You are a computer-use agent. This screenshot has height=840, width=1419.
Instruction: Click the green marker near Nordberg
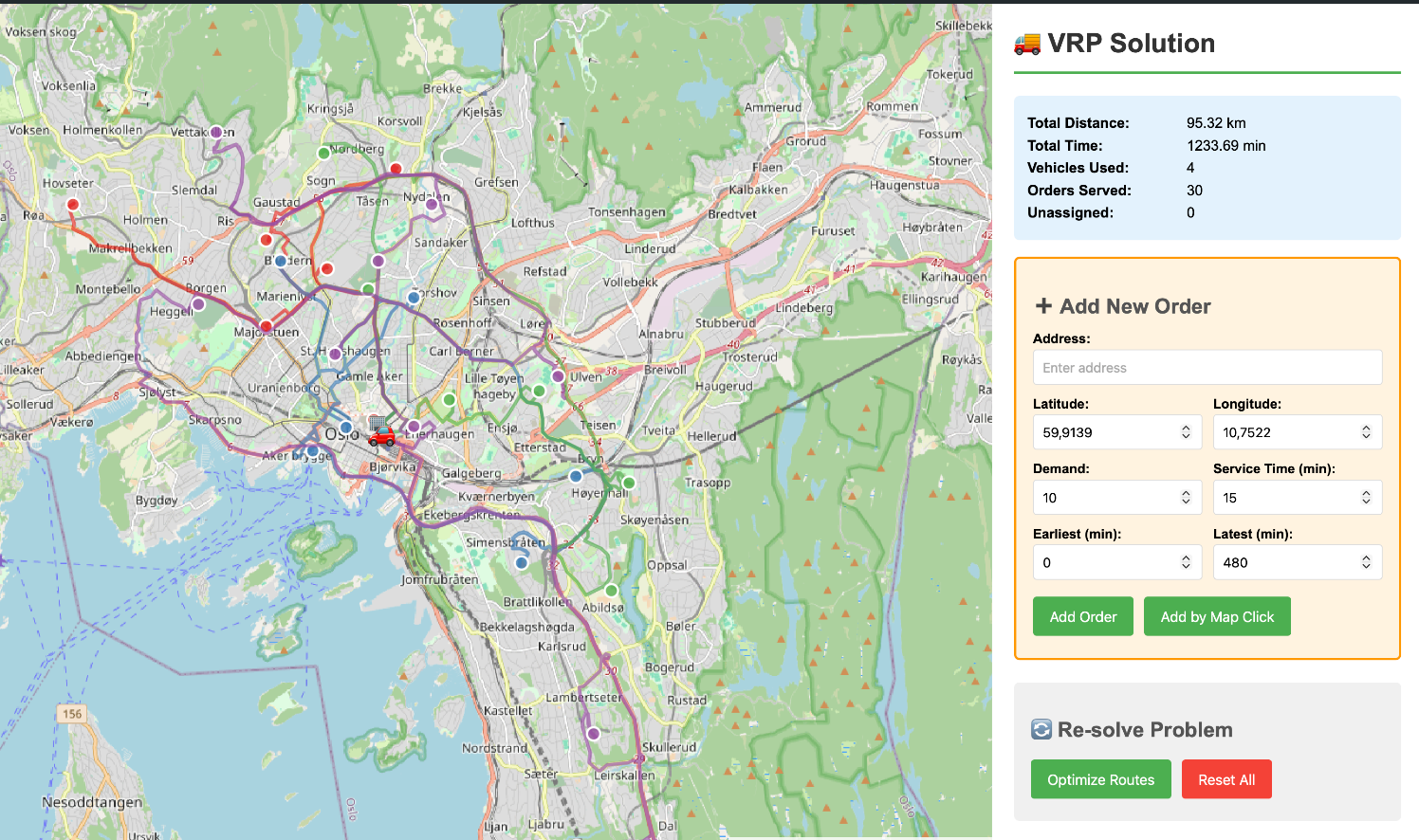[x=323, y=153]
